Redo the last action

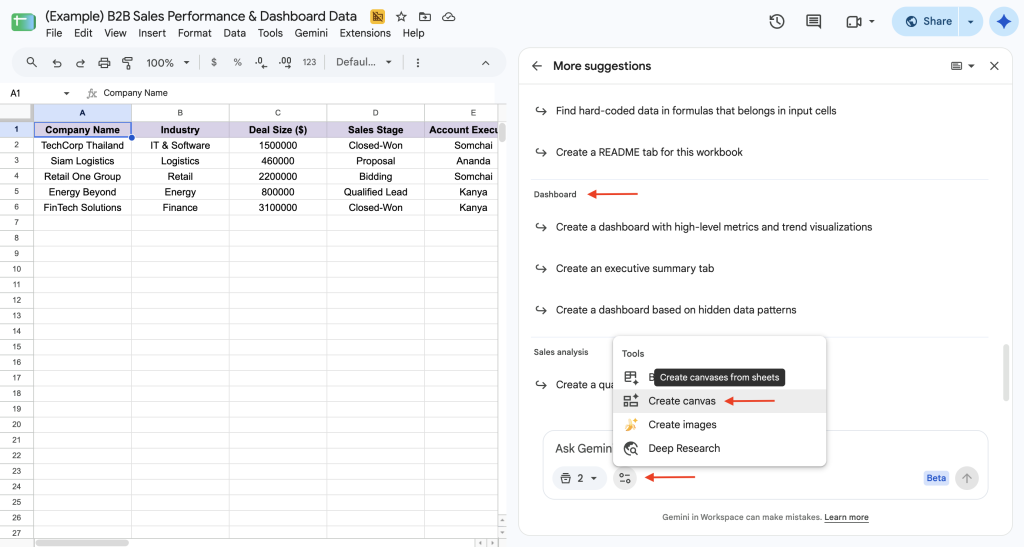pos(80,63)
